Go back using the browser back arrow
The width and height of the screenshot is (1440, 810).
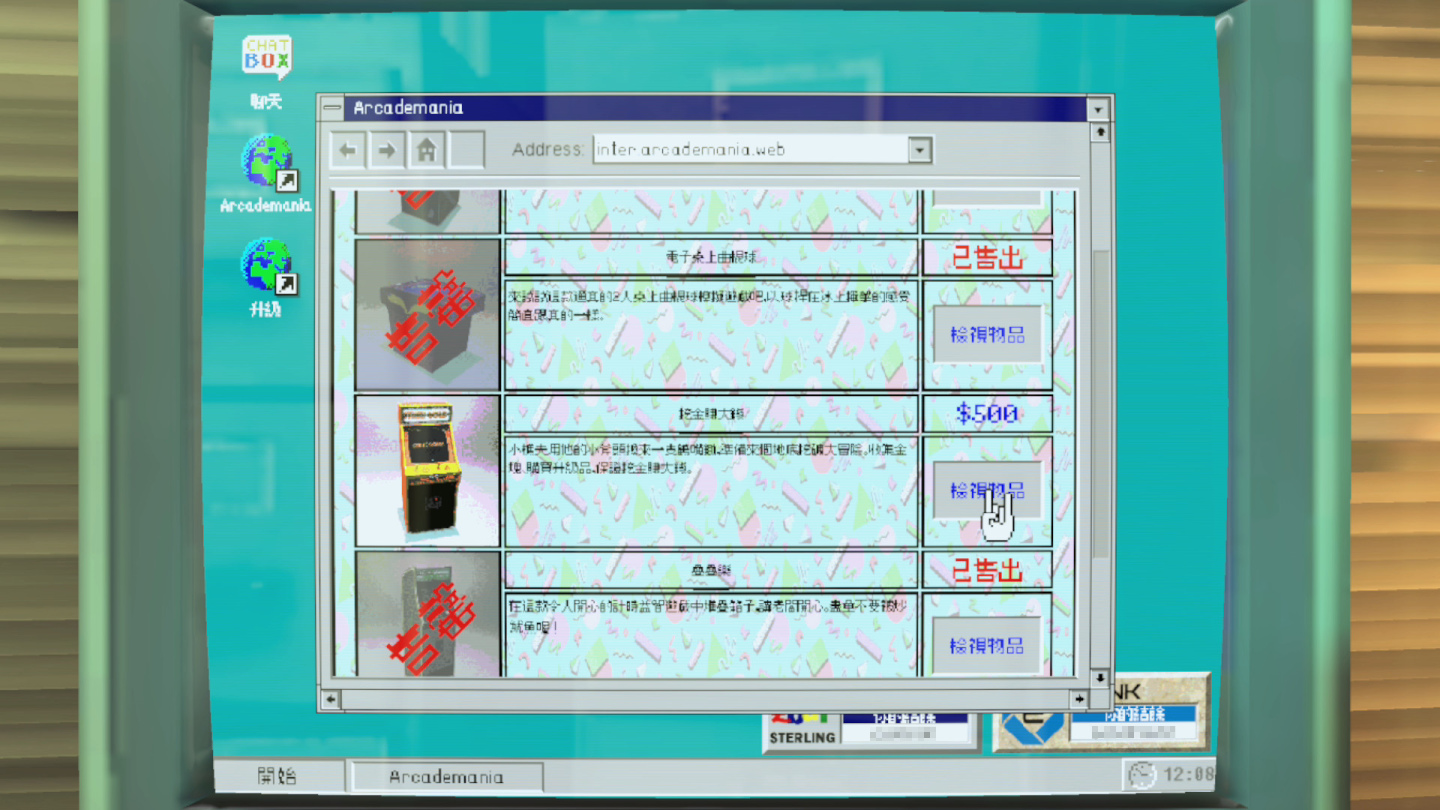pos(348,151)
